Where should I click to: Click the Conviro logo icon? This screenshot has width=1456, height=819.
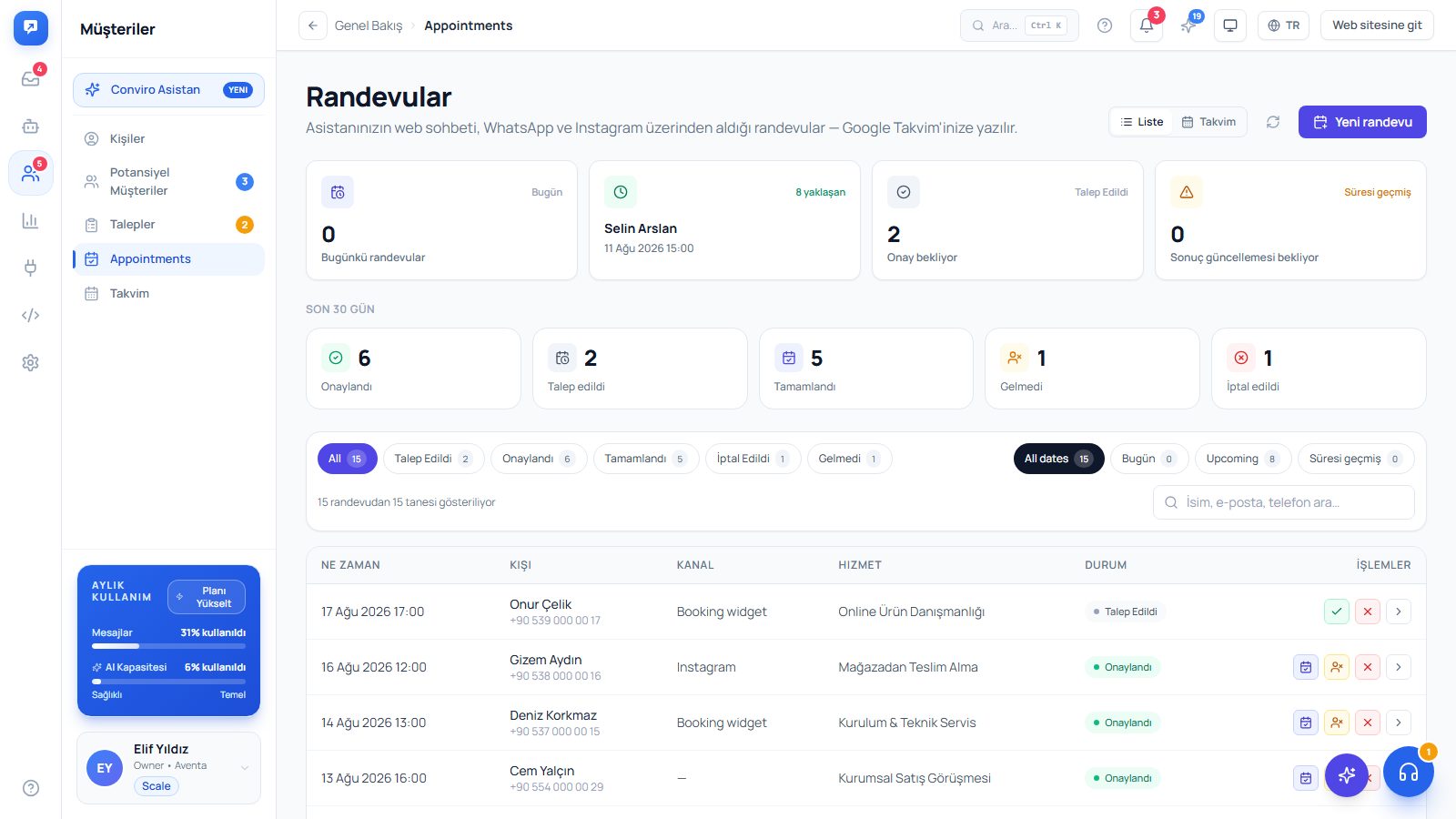coord(30,28)
